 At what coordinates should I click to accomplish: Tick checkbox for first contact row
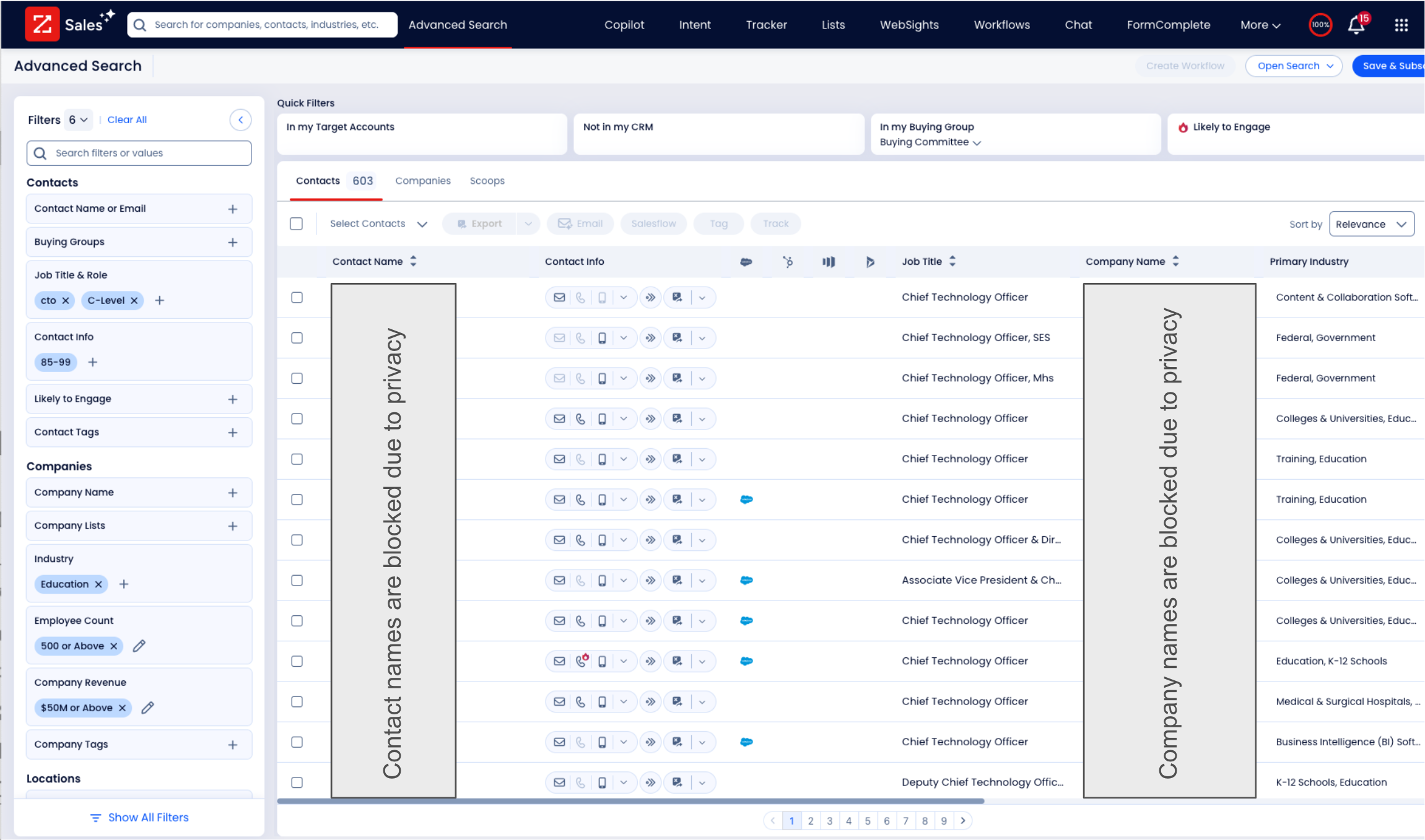coord(297,297)
